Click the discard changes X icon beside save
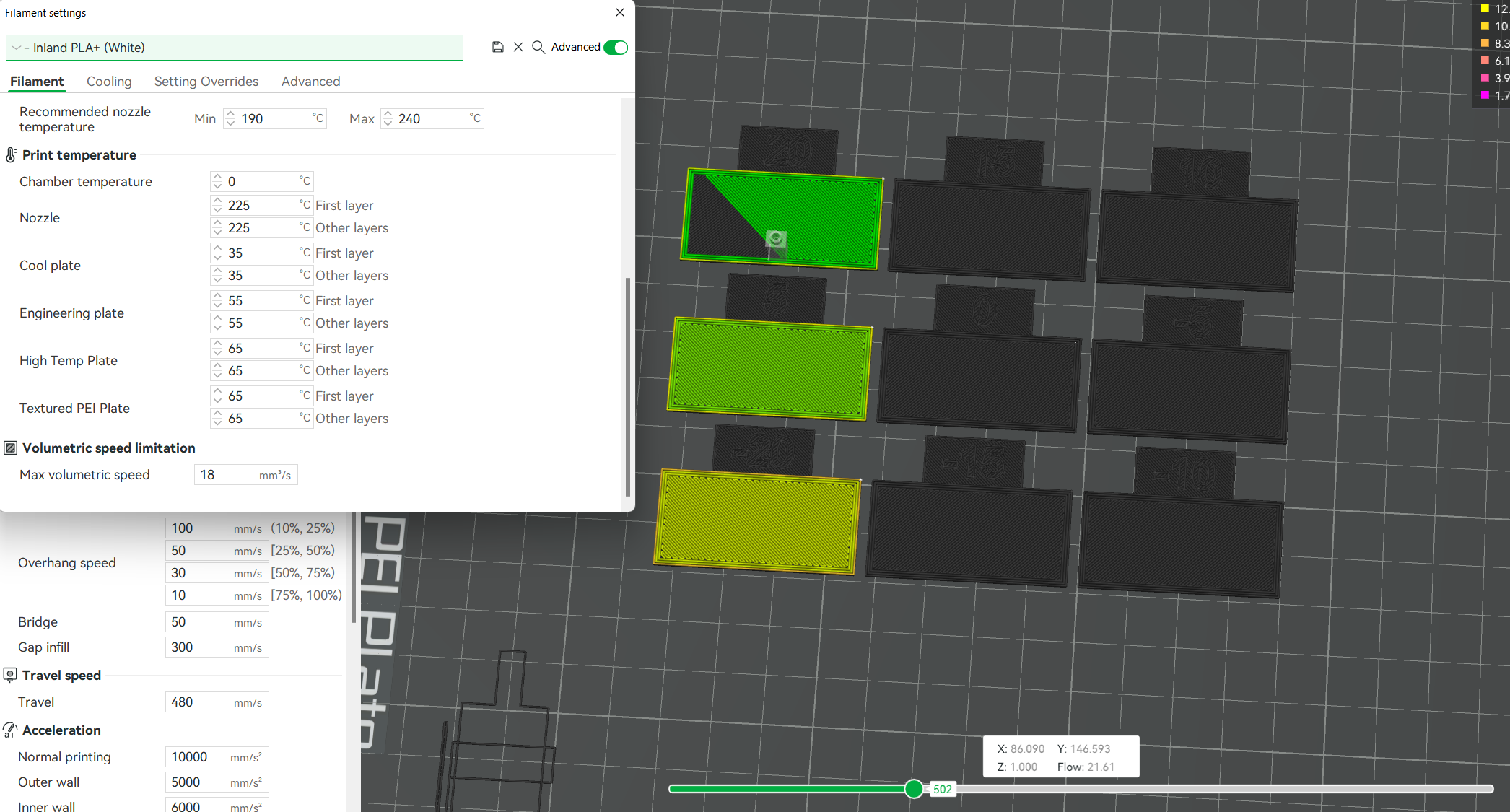 518,47
